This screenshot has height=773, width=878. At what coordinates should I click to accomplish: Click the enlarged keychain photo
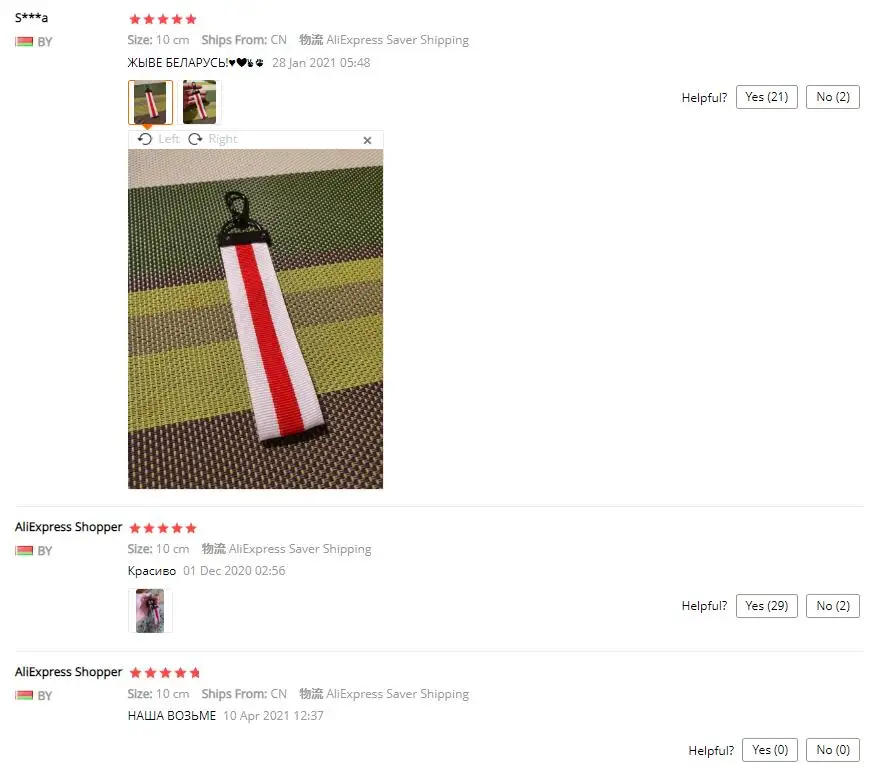click(255, 319)
